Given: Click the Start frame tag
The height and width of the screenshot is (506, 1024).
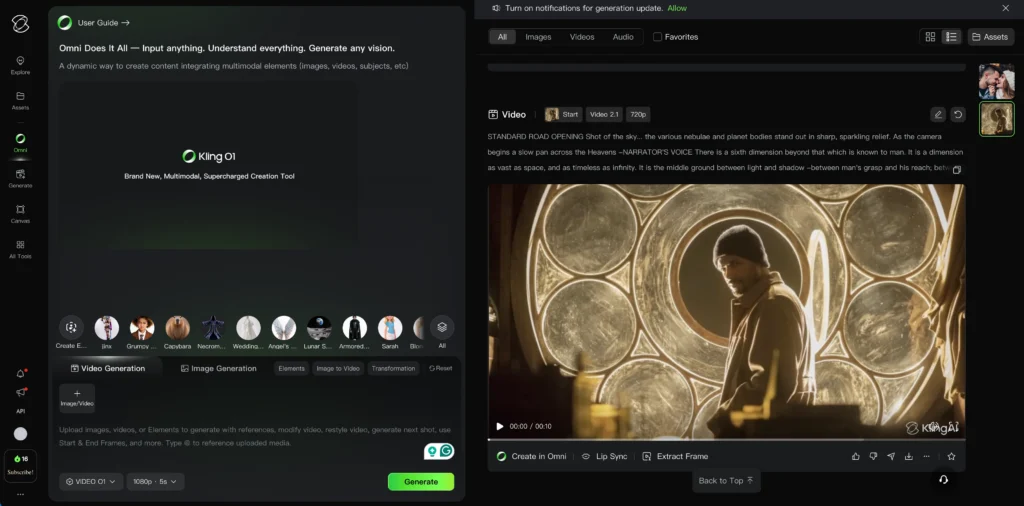Looking at the screenshot, I should click(x=562, y=114).
